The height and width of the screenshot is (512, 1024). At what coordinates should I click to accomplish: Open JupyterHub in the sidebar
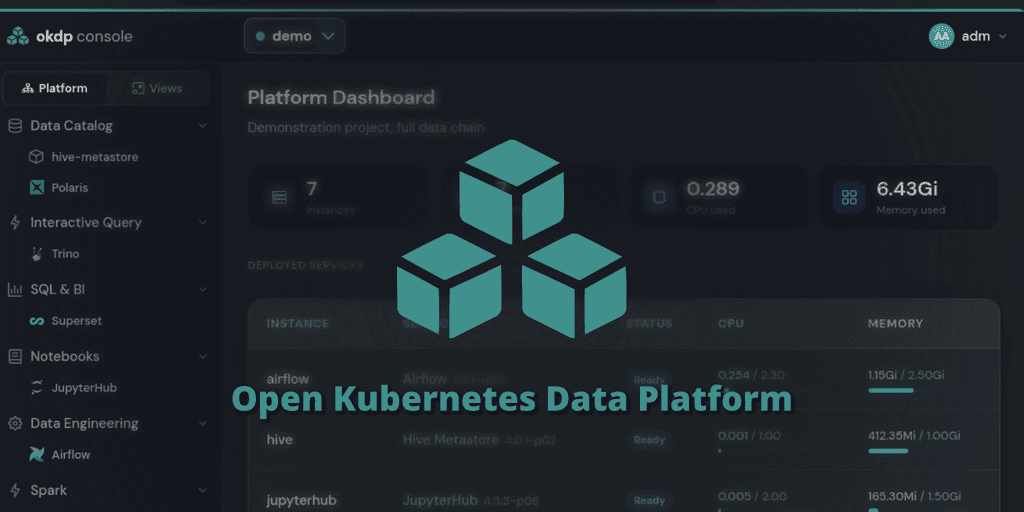pyautogui.click(x=84, y=388)
